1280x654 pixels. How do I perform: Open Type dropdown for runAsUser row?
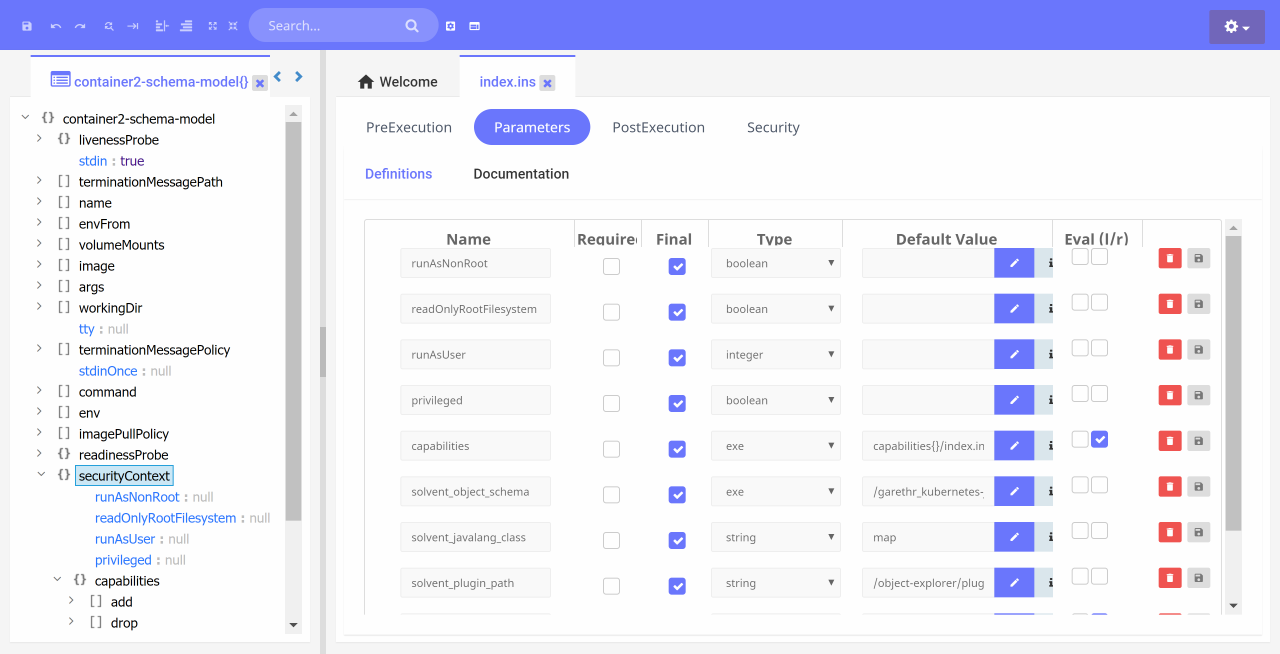pos(775,355)
